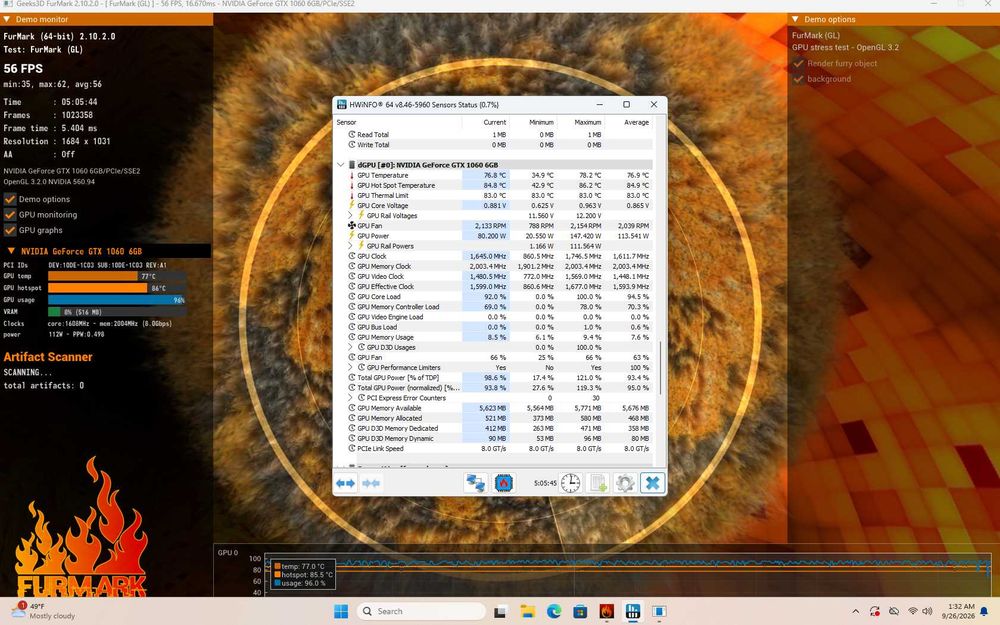Toggle GPU graphs checkbox
The height and width of the screenshot is (625, 1000).
tap(10, 230)
